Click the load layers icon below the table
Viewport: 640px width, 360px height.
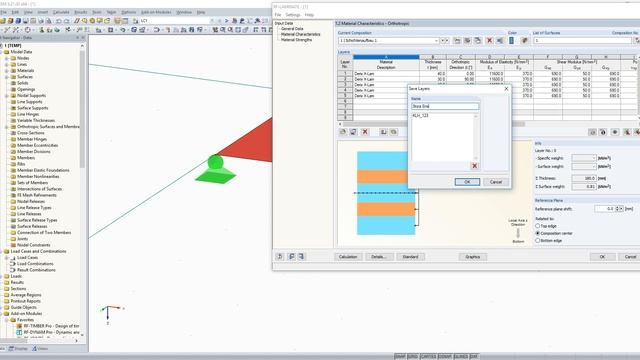tap(343, 132)
